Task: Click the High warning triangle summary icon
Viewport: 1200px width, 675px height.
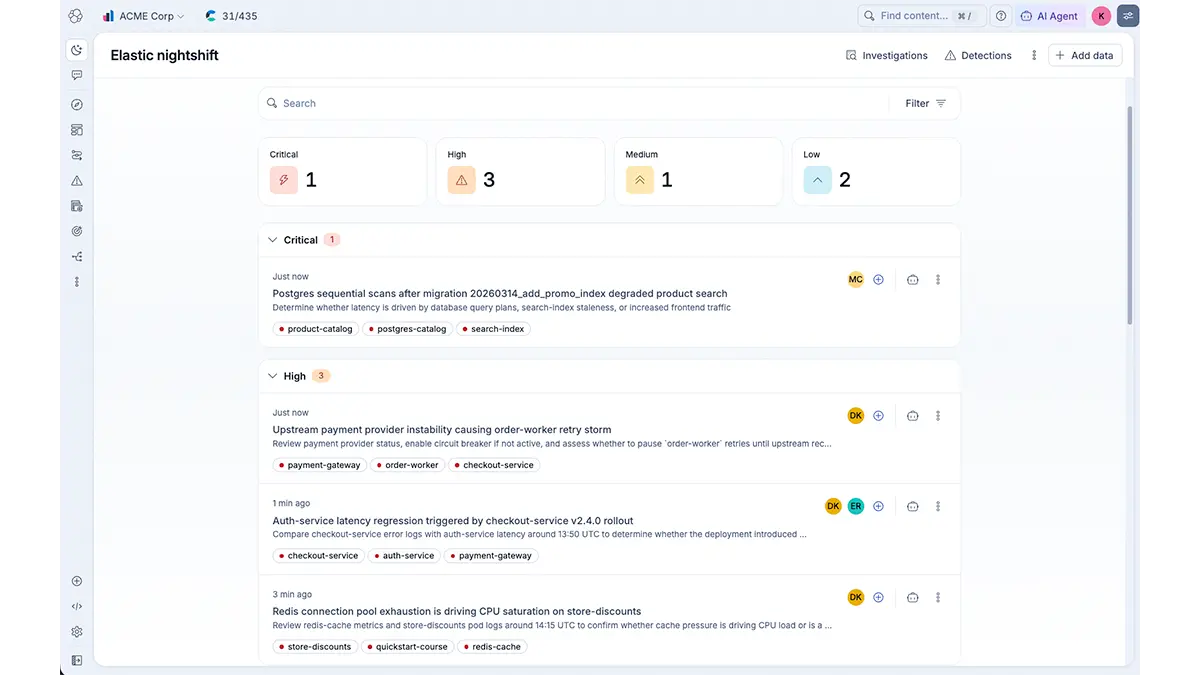Action: (x=461, y=180)
